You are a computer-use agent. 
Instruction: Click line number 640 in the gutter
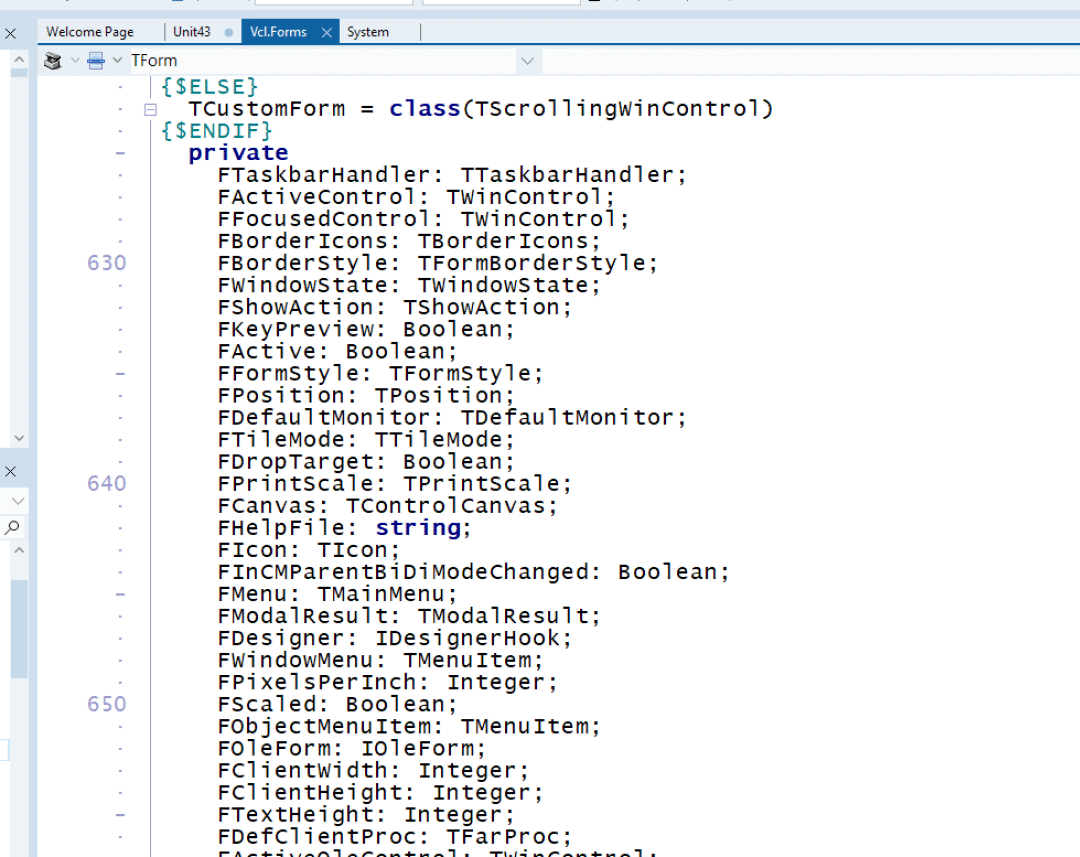[107, 484]
